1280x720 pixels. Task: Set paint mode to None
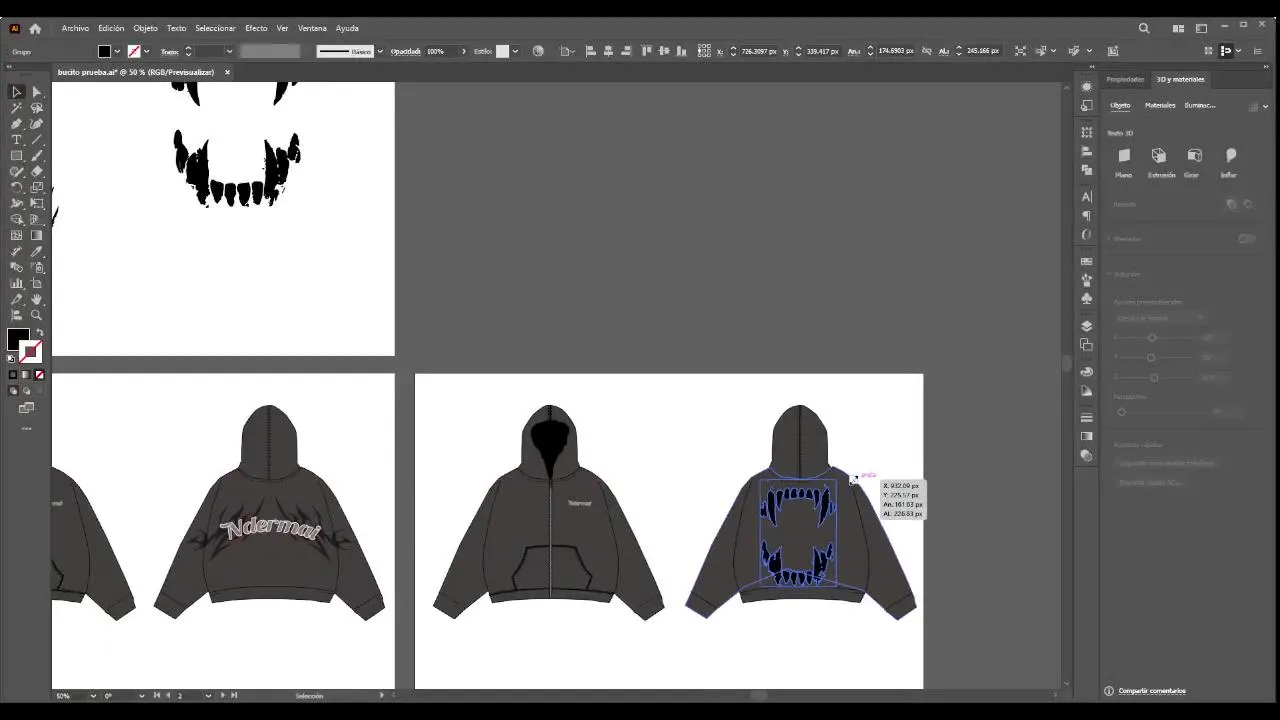(x=39, y=375)
